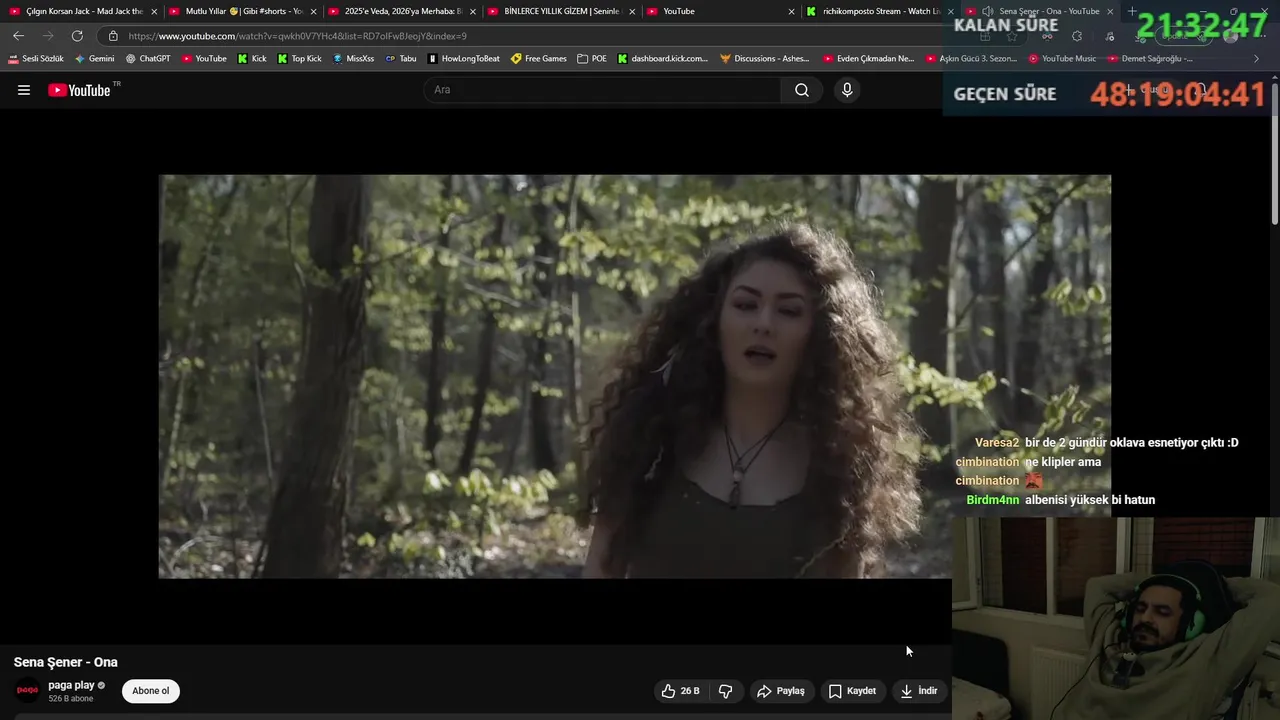Open the MissXss bookmark
1280x720 pixels.
[353, 59]
